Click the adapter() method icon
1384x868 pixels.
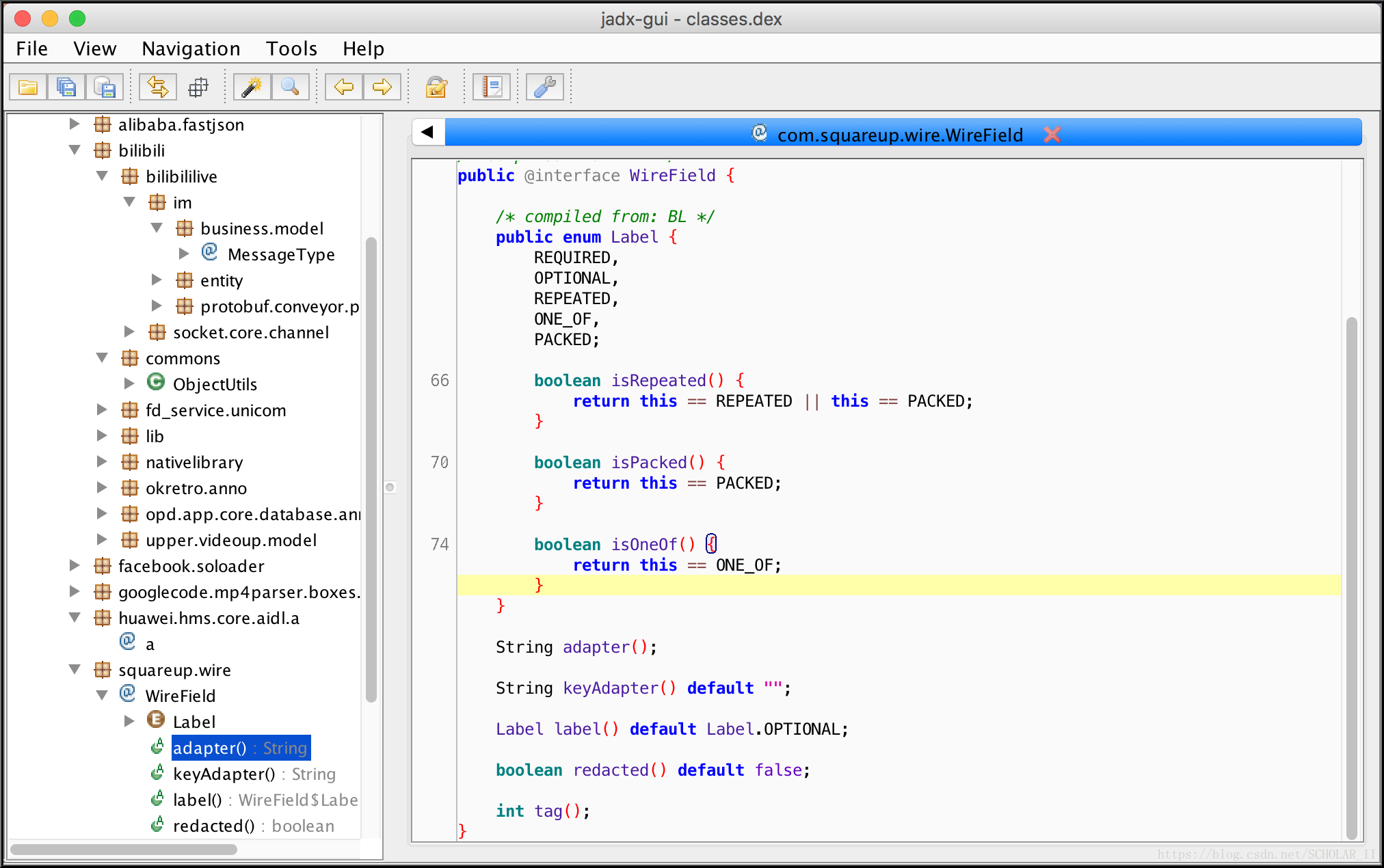coord(157,747)
